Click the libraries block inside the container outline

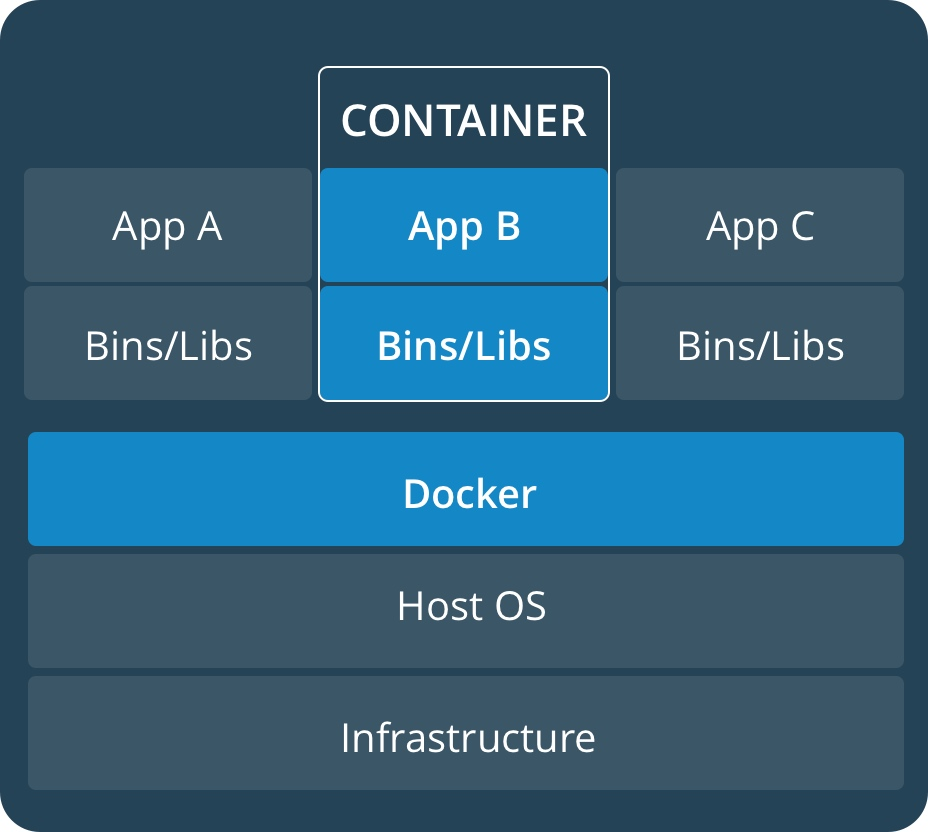[x=464, y=344]
